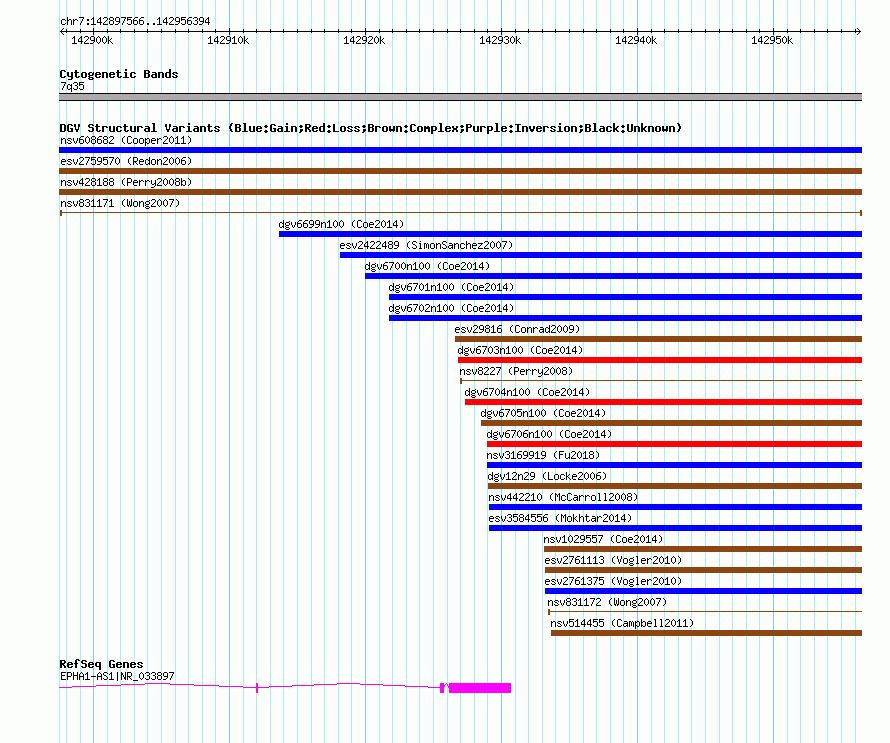The image size is (890, 743).
Task: Click the brown esv2759570 complex bar
Action: (x=460, y=171)
